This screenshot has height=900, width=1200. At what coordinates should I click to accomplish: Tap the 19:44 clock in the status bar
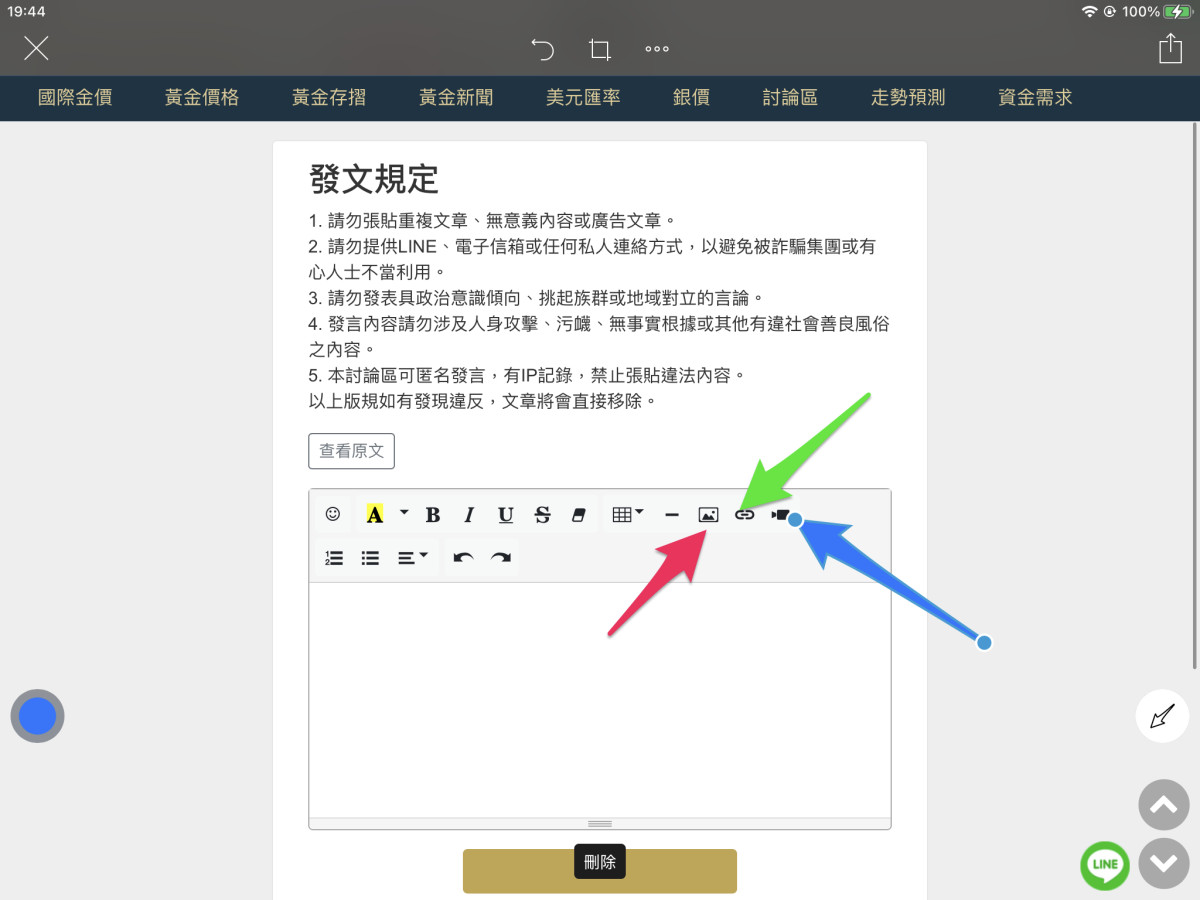click(25, 11)
